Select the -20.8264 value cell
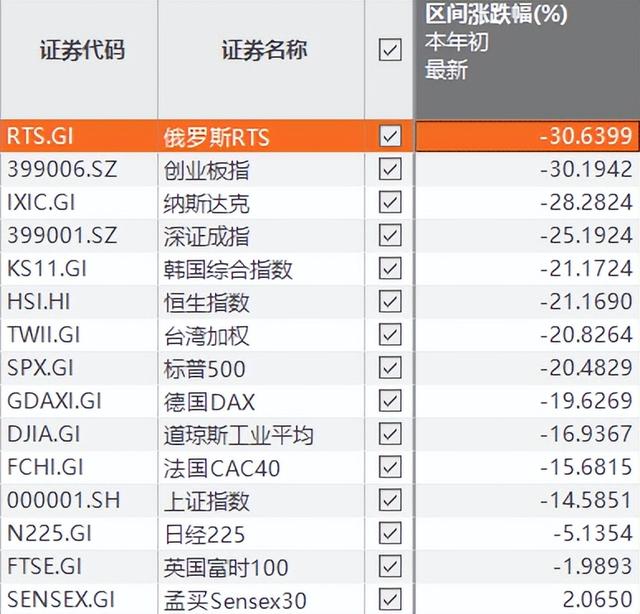 [527, 334]
